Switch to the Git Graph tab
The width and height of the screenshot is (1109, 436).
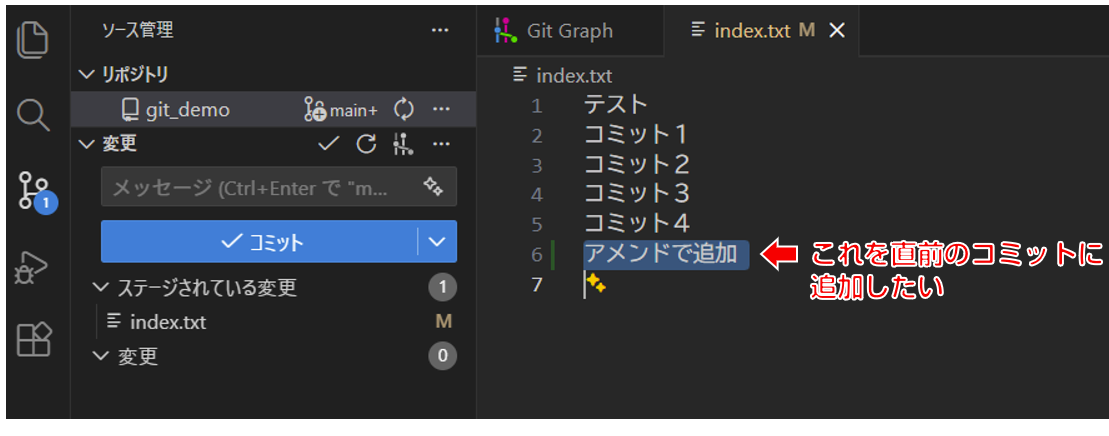pyautogui.click(x=554, y=31)
